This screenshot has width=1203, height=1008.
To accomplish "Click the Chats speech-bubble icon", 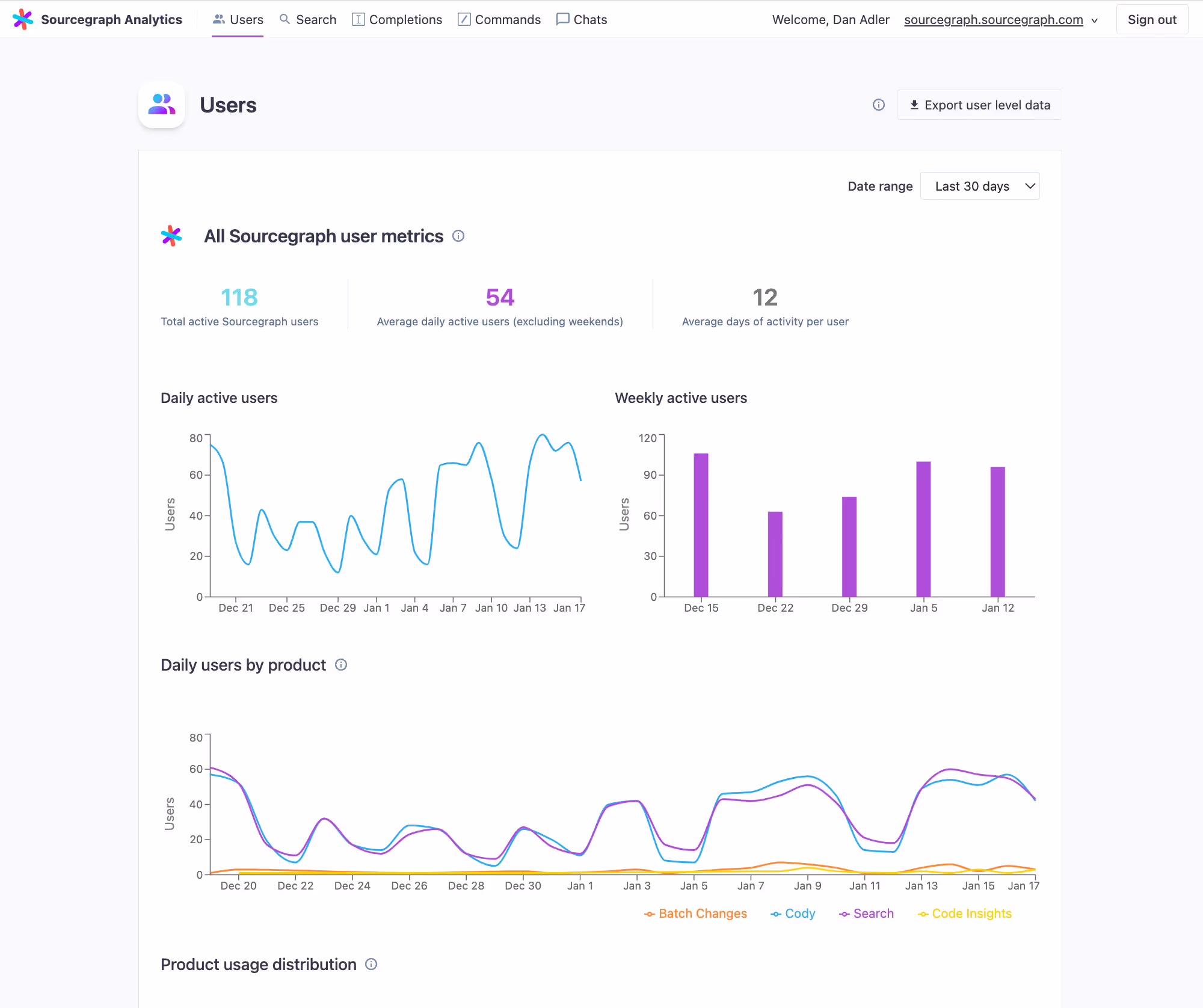I will click(x=562, y=19).
